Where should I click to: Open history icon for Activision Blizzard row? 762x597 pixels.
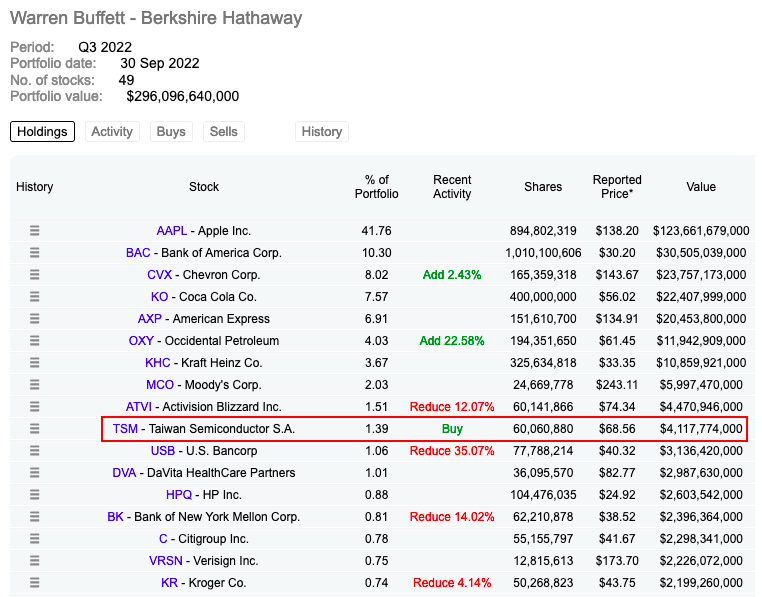(35, 406)
